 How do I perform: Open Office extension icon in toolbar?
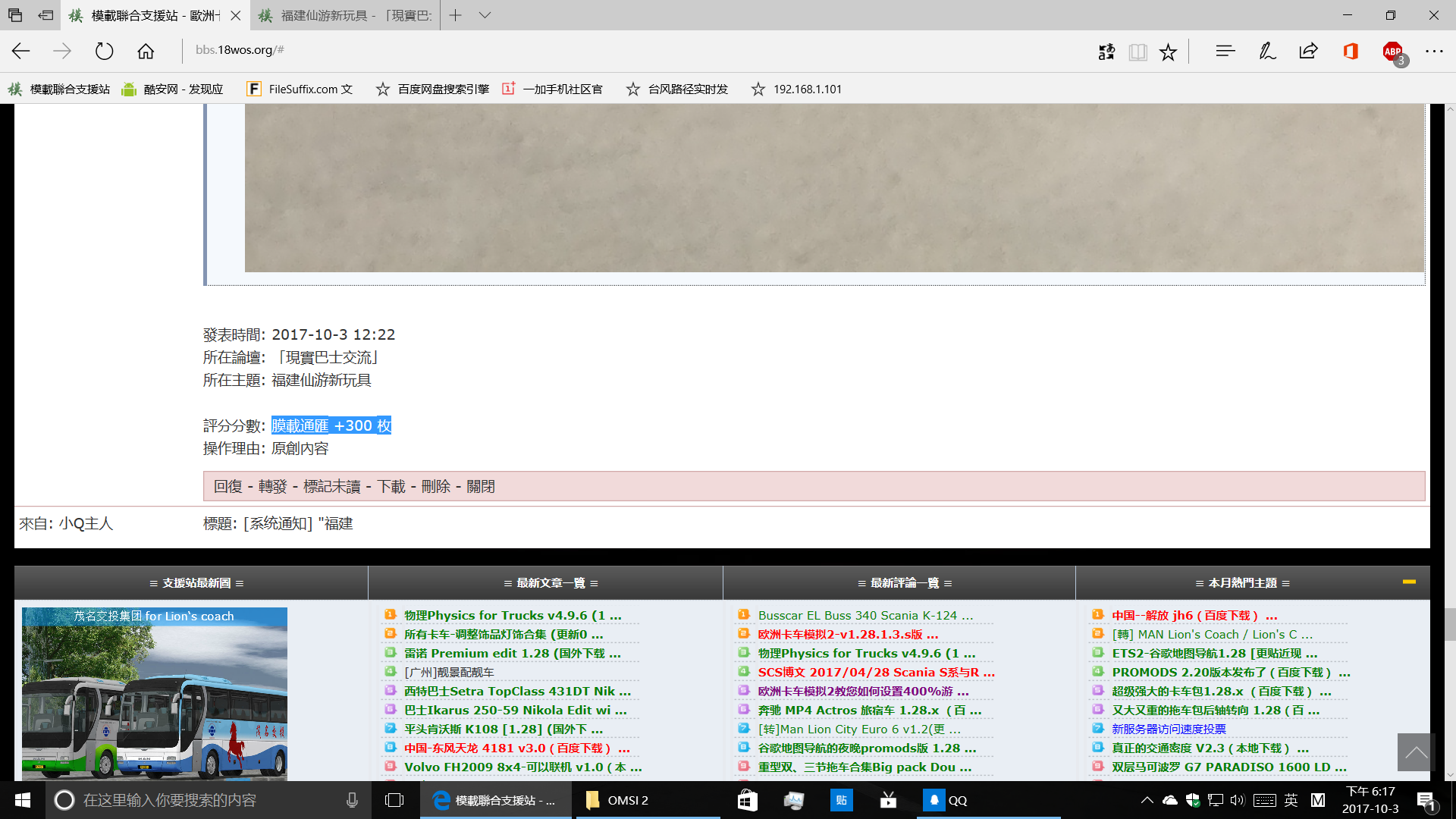coord(1351,51)
